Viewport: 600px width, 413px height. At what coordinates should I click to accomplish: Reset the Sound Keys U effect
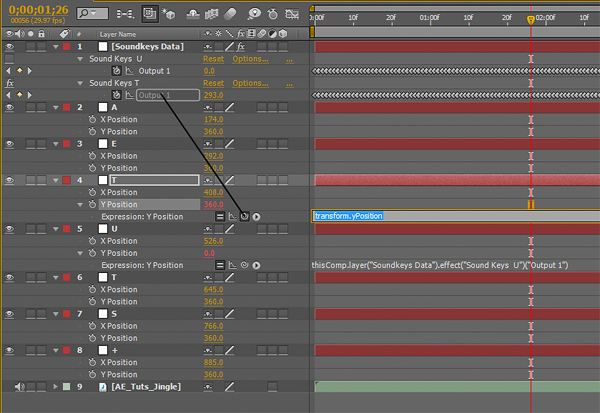click(x=213, y=59)
